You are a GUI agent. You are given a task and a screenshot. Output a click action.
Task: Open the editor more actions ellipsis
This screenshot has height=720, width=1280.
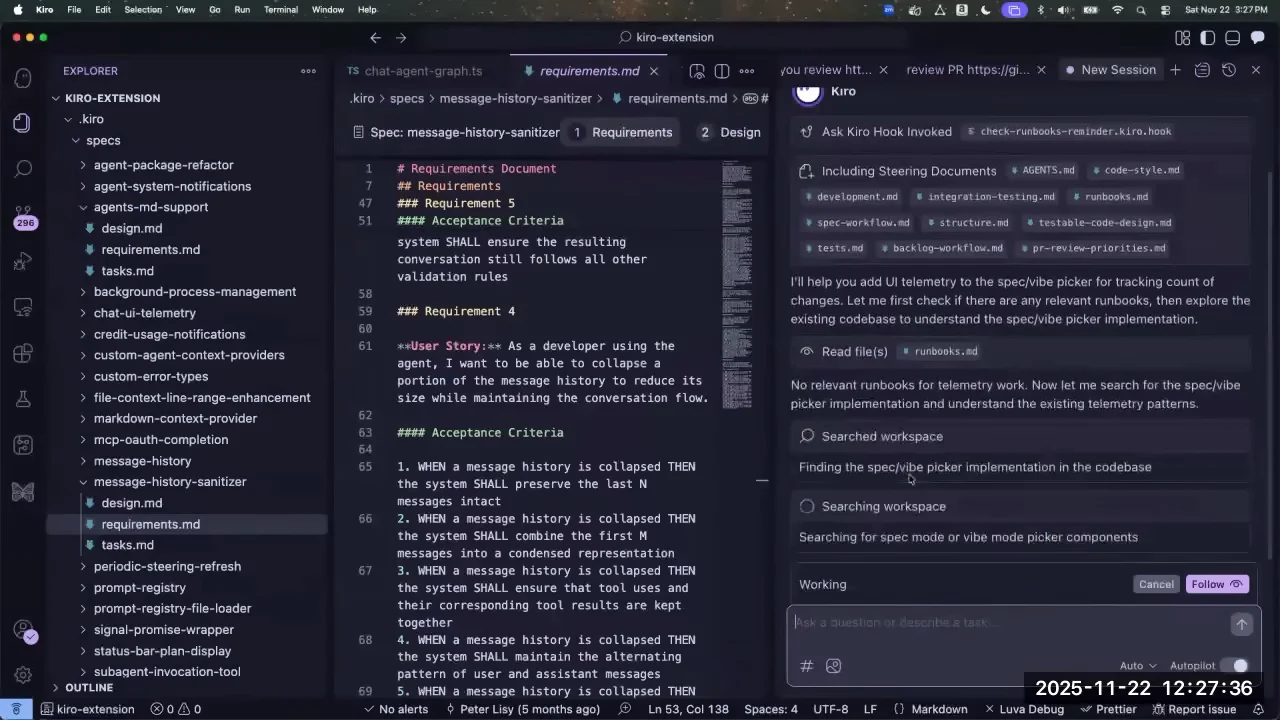pyautogui.click(x=749, y=71)
